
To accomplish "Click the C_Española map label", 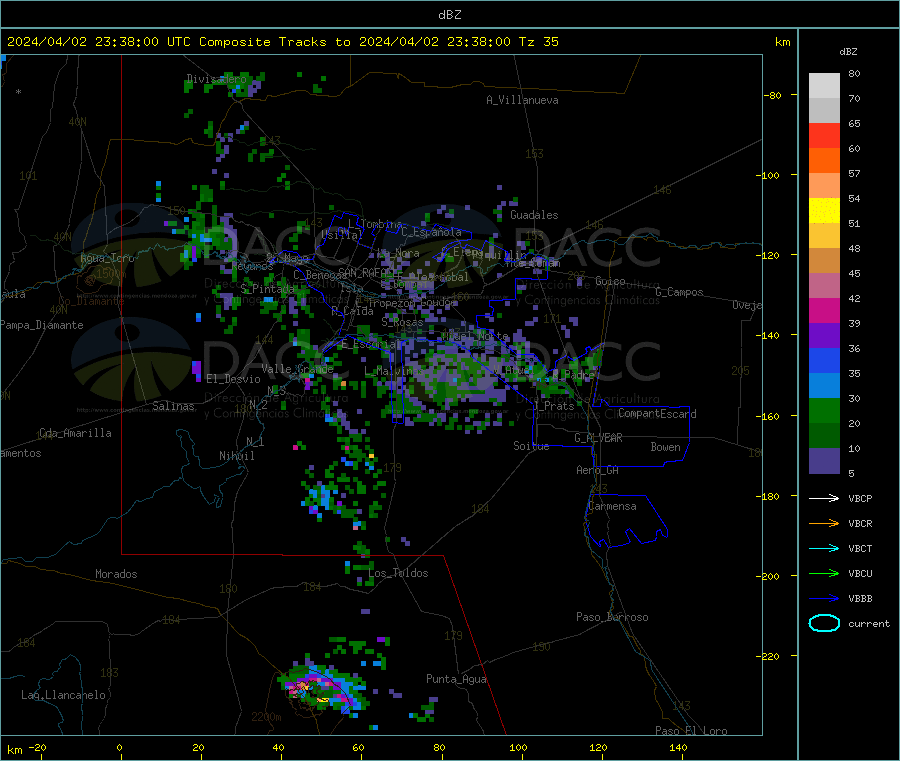I will tap(431, 232).
